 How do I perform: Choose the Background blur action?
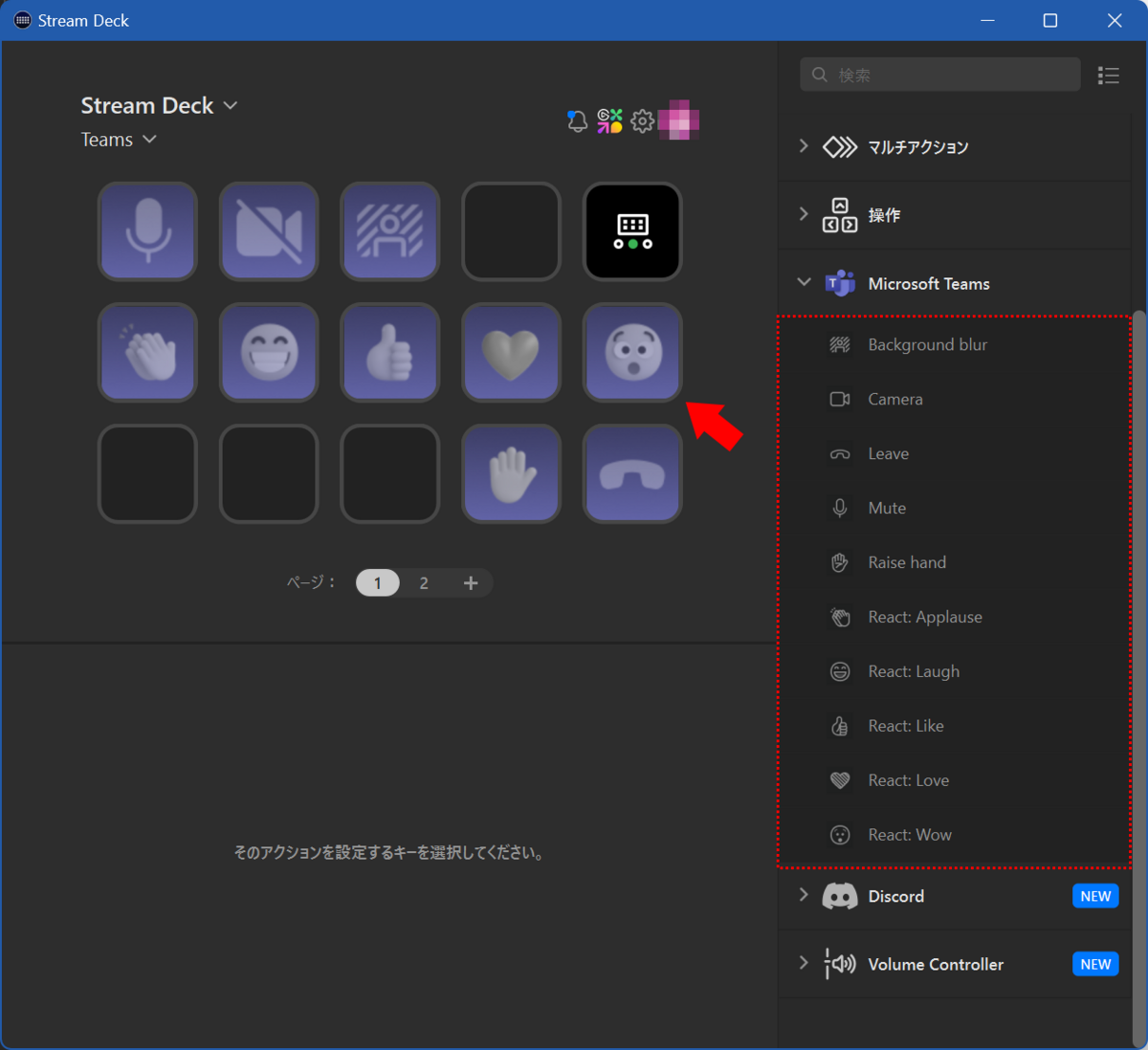955,344
